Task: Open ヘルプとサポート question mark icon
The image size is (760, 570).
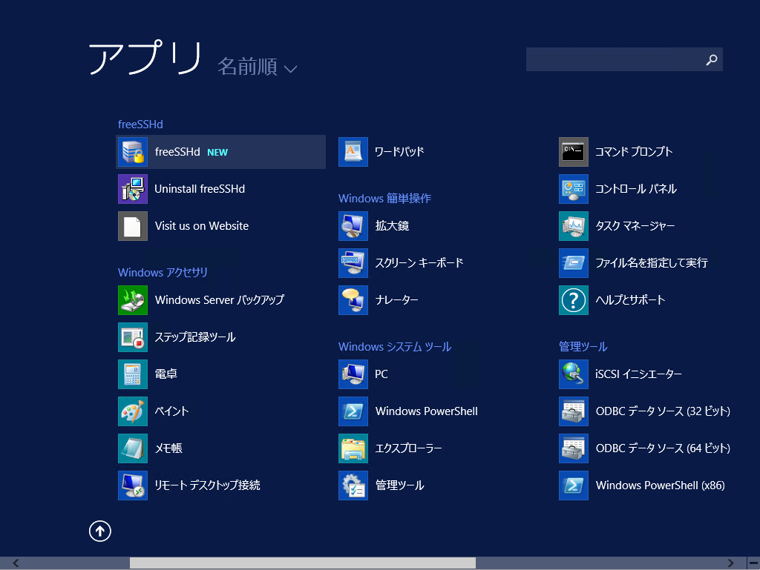Action: [x=573, y=300]
